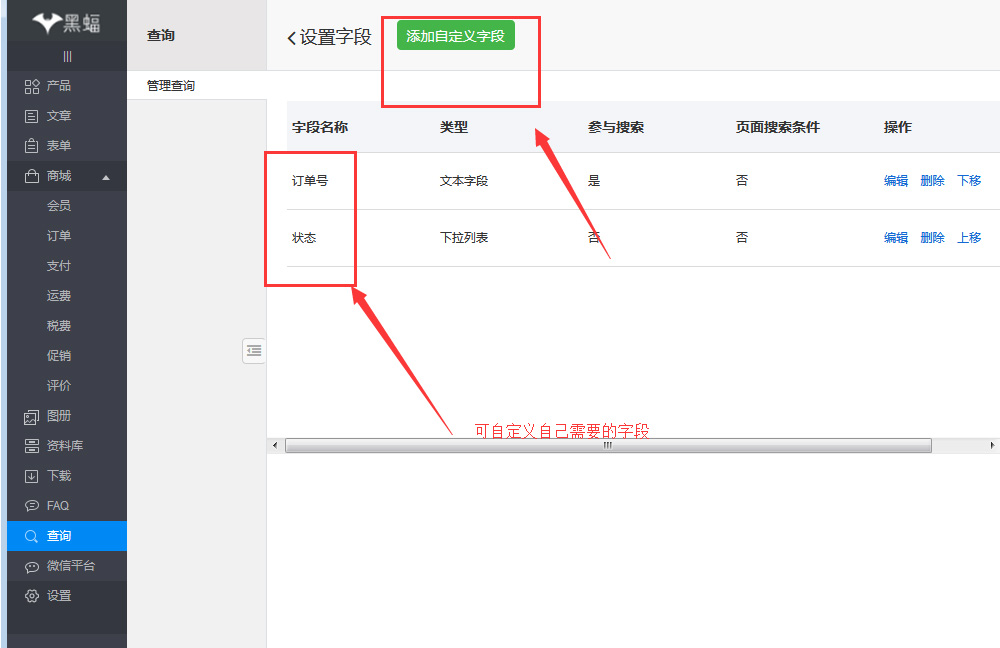Click the 图册 gallery icon
This screenshot has width=1000, height=648.
point(32,416)
